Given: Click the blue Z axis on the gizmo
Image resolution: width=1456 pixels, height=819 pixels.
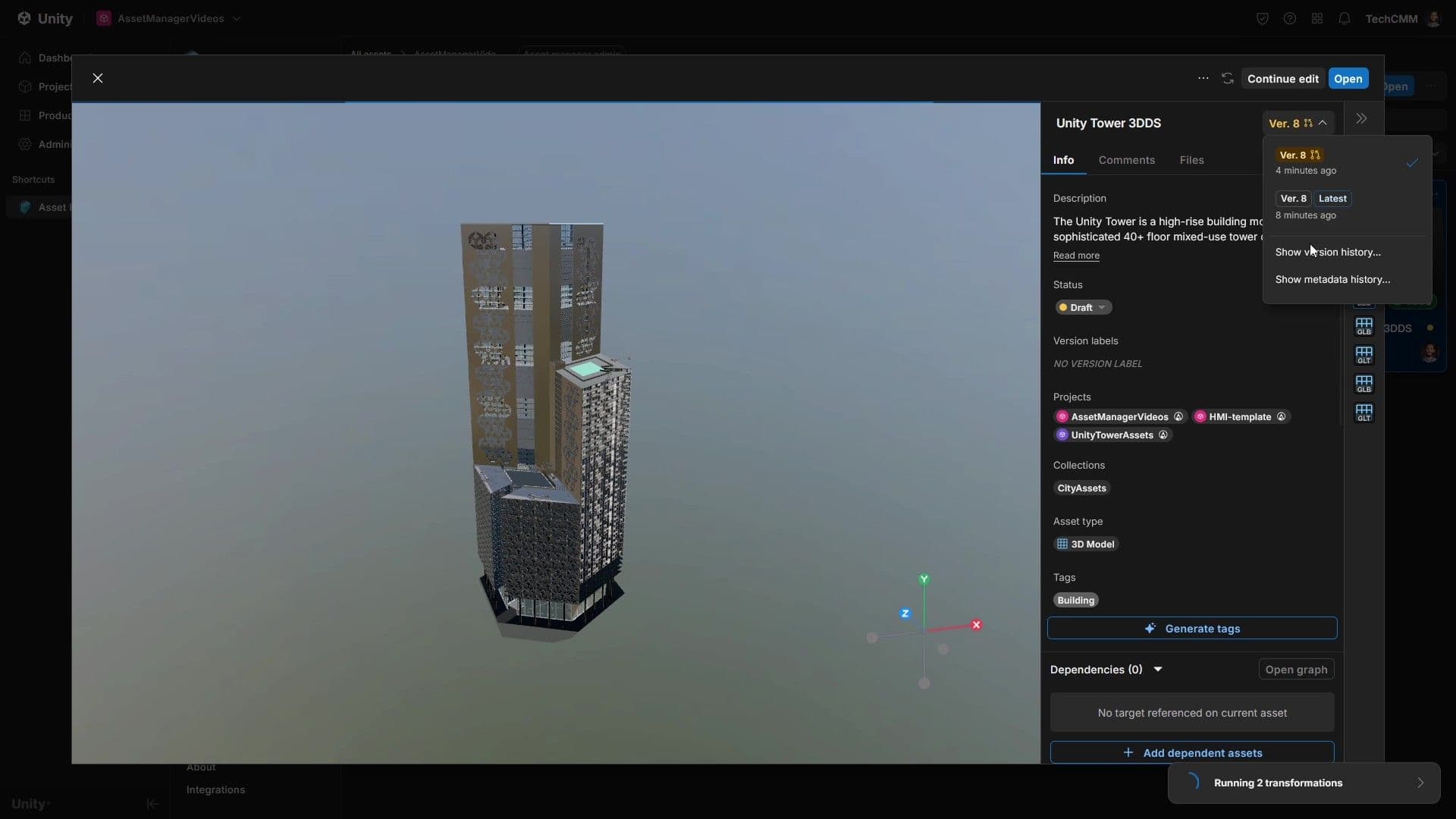Looking at the screenshot, I should 905,613.
